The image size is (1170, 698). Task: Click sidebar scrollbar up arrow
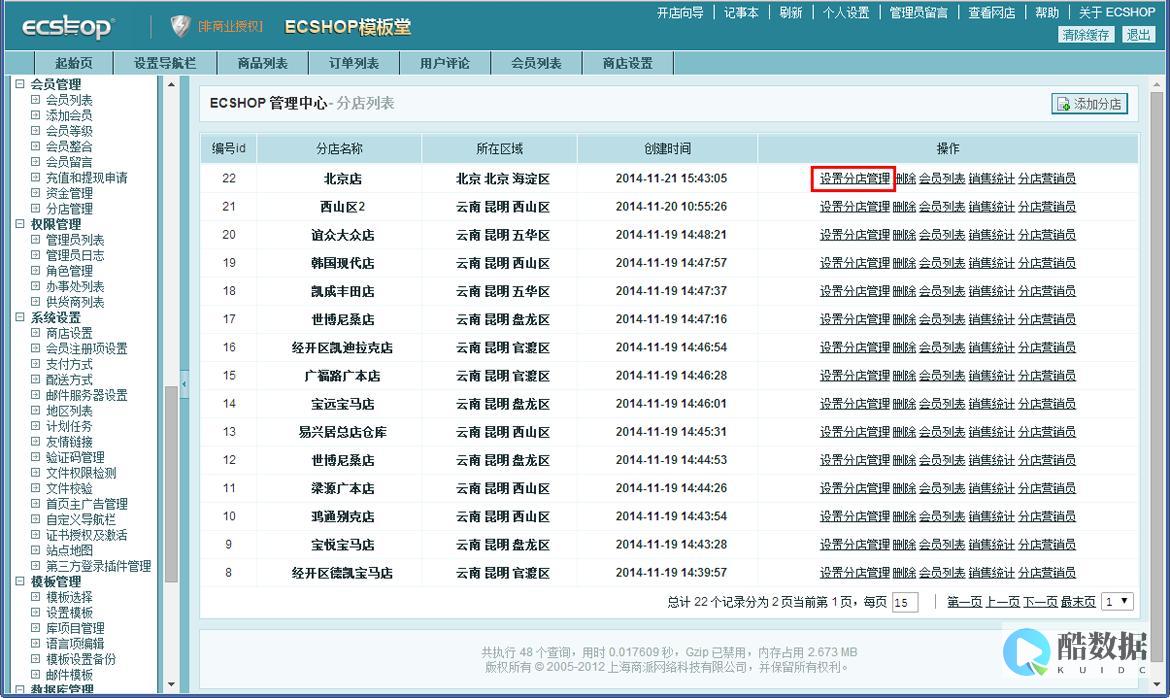[172, 84]
